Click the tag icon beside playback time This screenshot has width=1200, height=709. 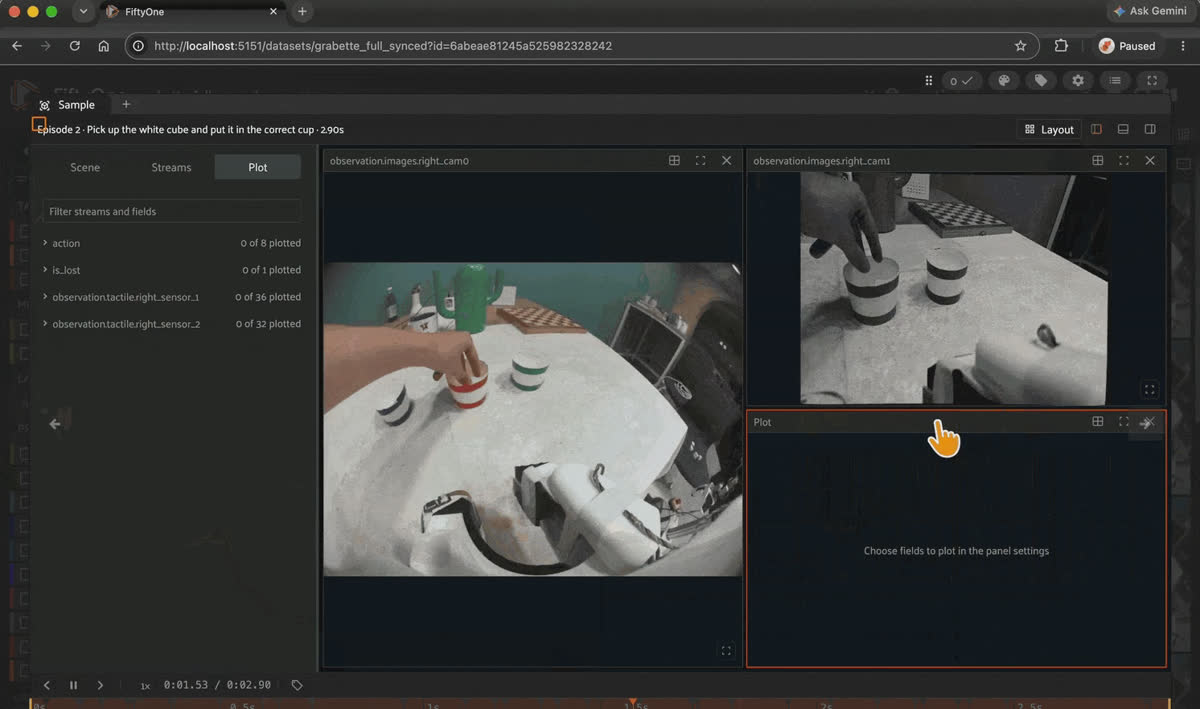coord(297,685)
